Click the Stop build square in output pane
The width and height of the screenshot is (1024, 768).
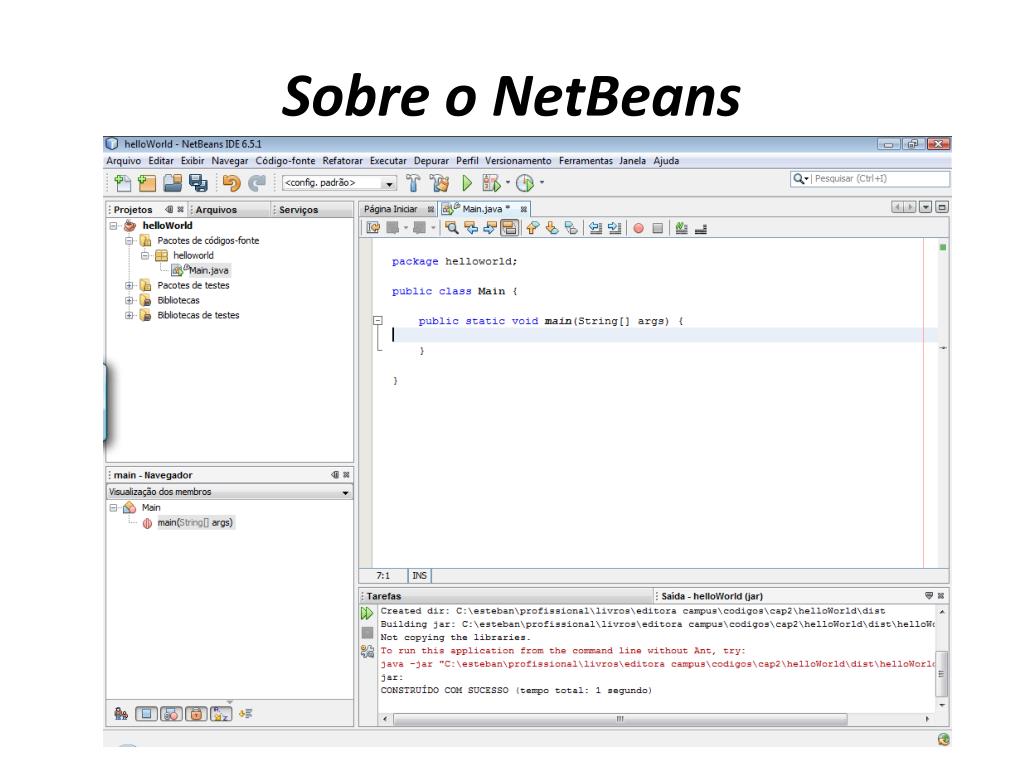(367, 632)
